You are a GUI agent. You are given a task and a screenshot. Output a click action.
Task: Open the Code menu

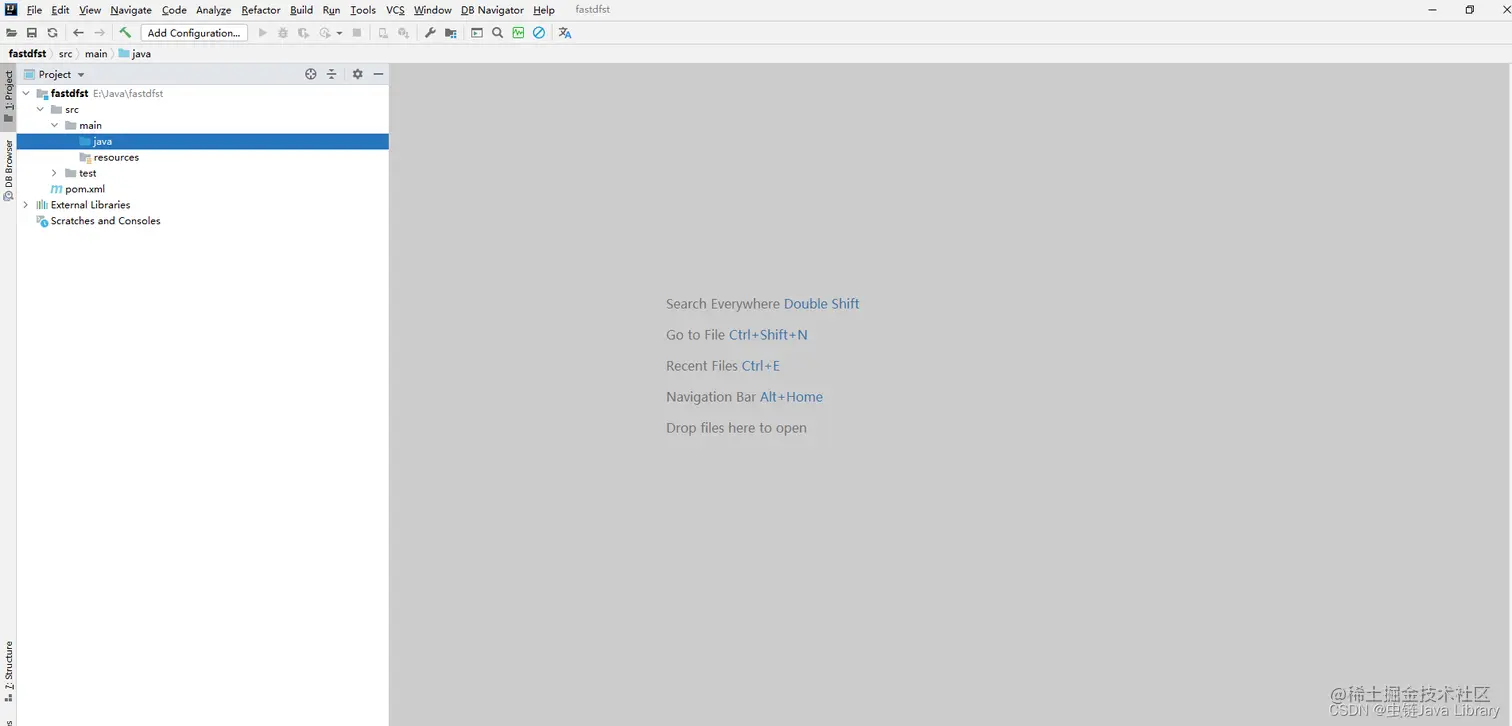pyautogui.click(x=174, y=10)
